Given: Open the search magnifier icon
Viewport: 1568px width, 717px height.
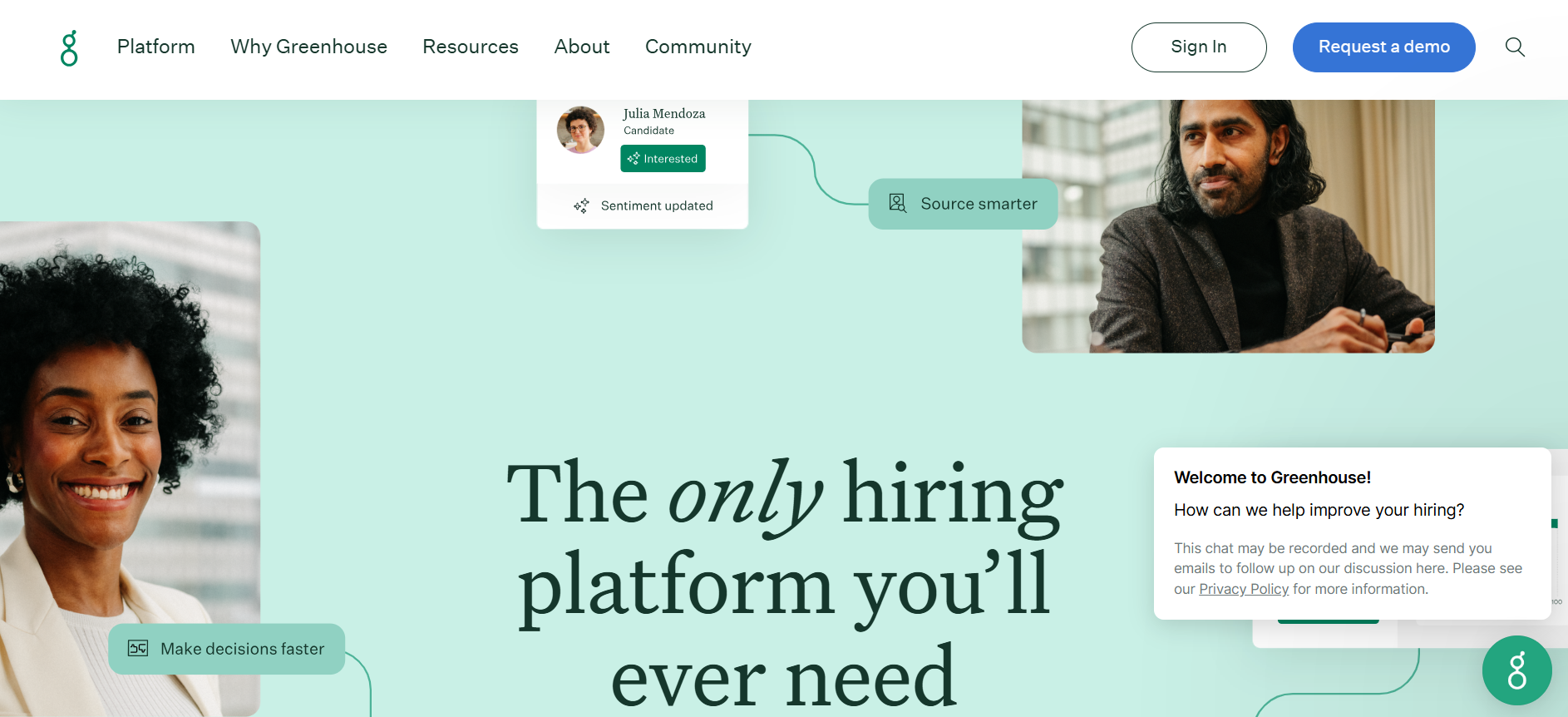Looking at the screenshot, I should click(1515, 47).
